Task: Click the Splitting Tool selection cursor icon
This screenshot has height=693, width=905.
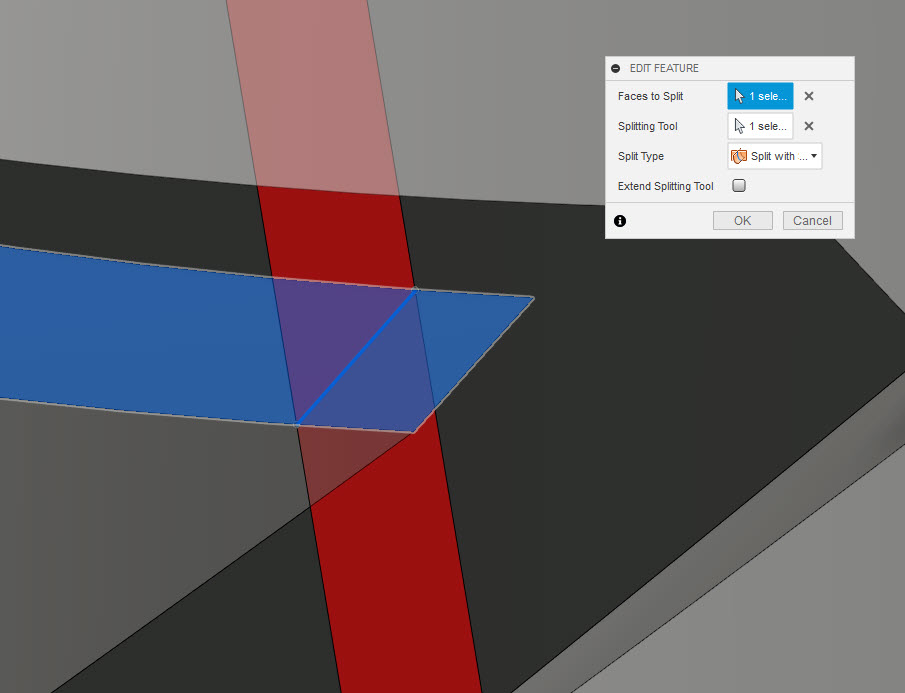Action: [742, 126]
